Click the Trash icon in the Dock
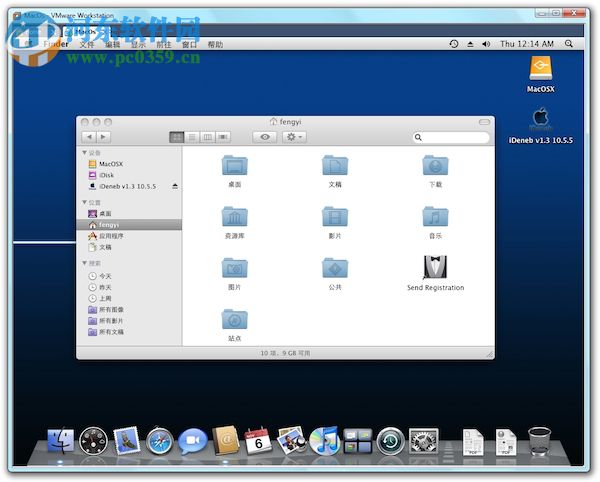 coord(540,441)
